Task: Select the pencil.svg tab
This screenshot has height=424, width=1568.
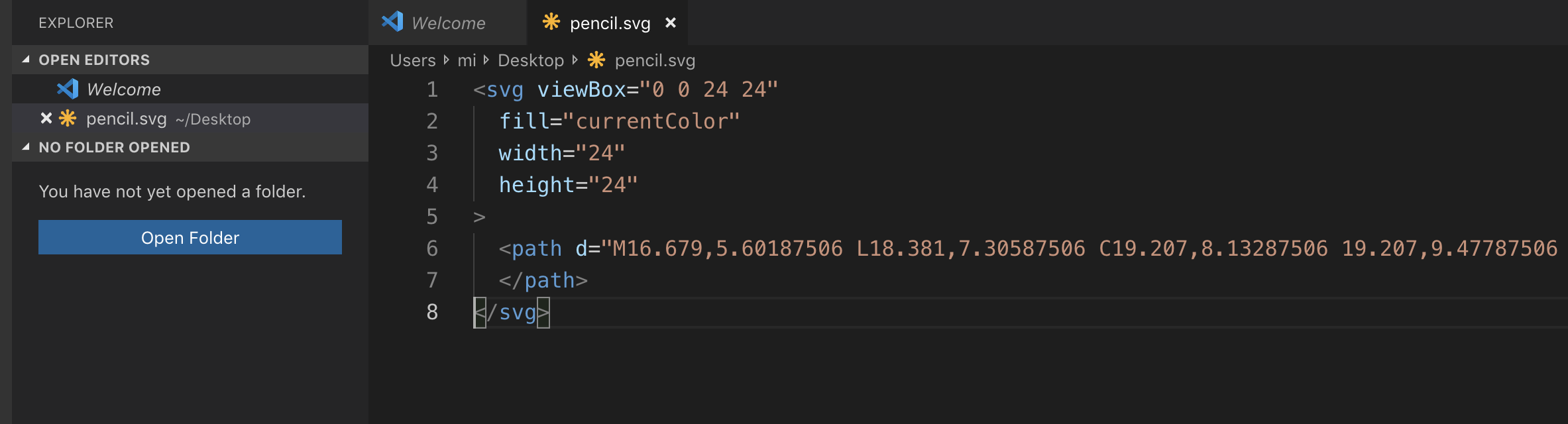Action: [610, 23]
